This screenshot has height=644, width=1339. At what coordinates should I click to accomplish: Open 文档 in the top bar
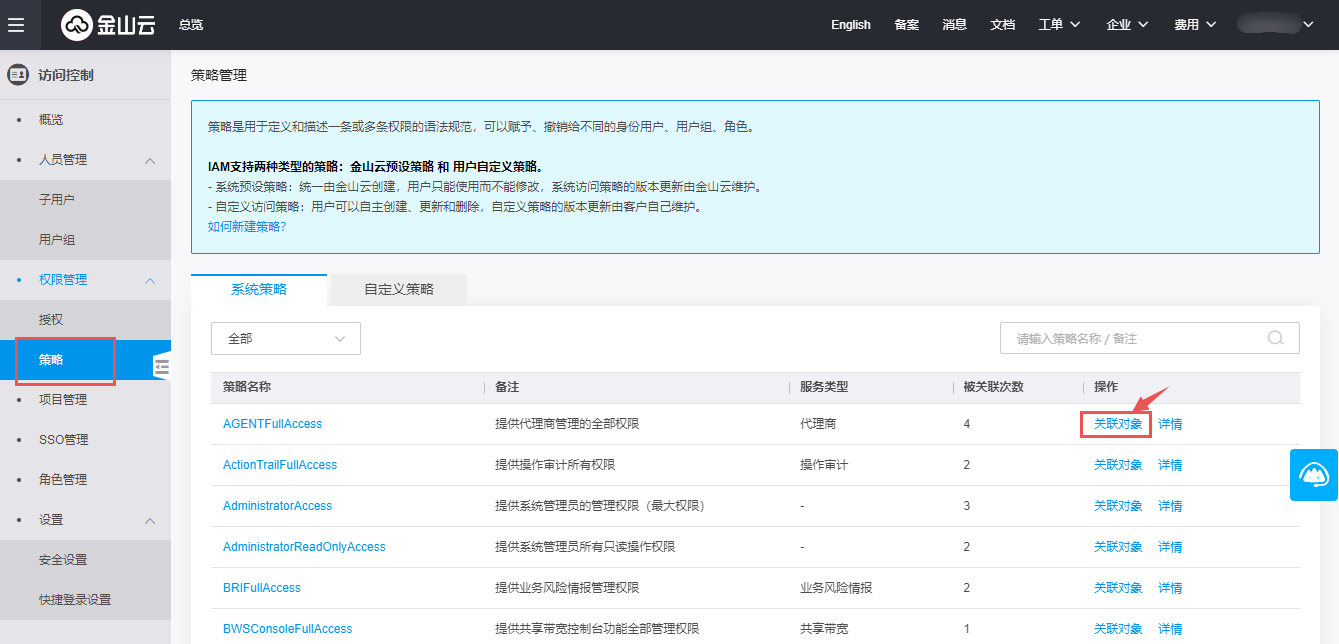click(x=1003, y=25)
